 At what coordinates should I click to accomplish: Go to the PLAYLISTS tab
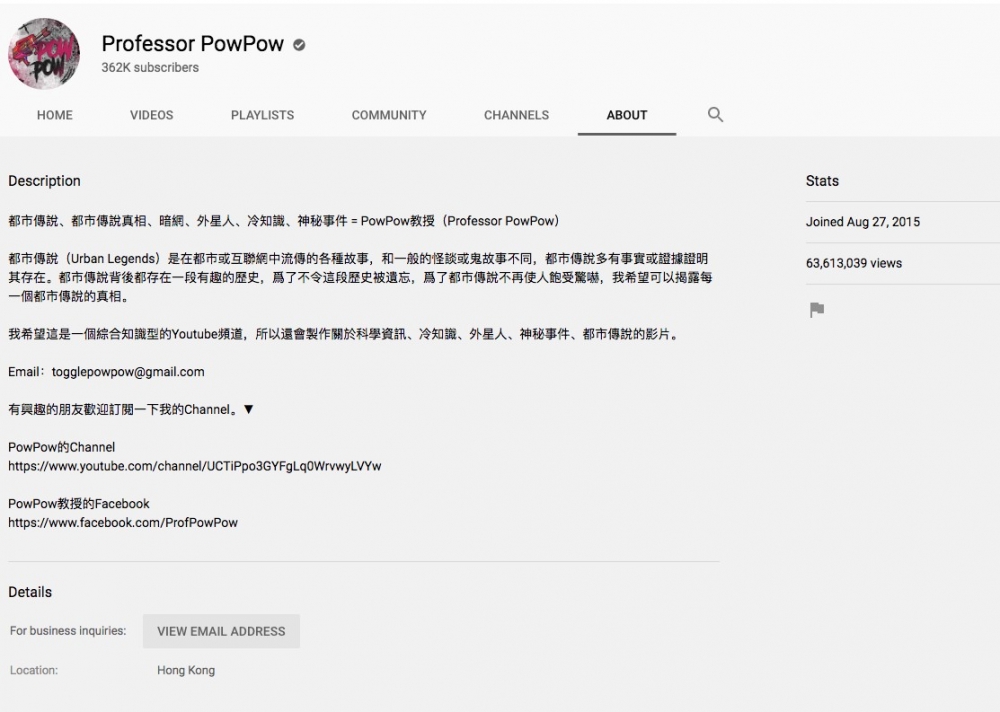click(x=262, y=115)
